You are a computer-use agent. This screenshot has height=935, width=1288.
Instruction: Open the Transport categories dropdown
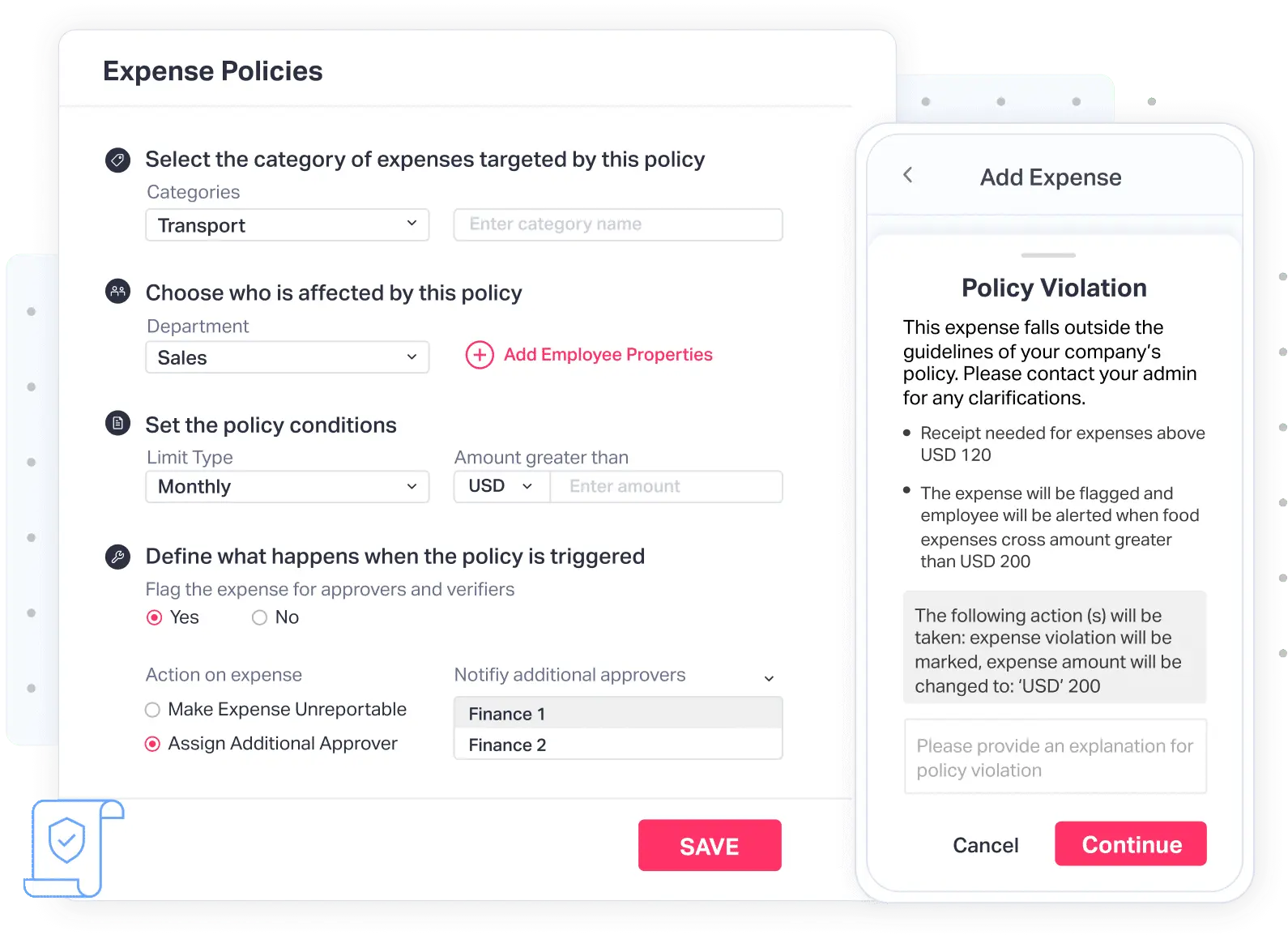[x=287, y=224]
